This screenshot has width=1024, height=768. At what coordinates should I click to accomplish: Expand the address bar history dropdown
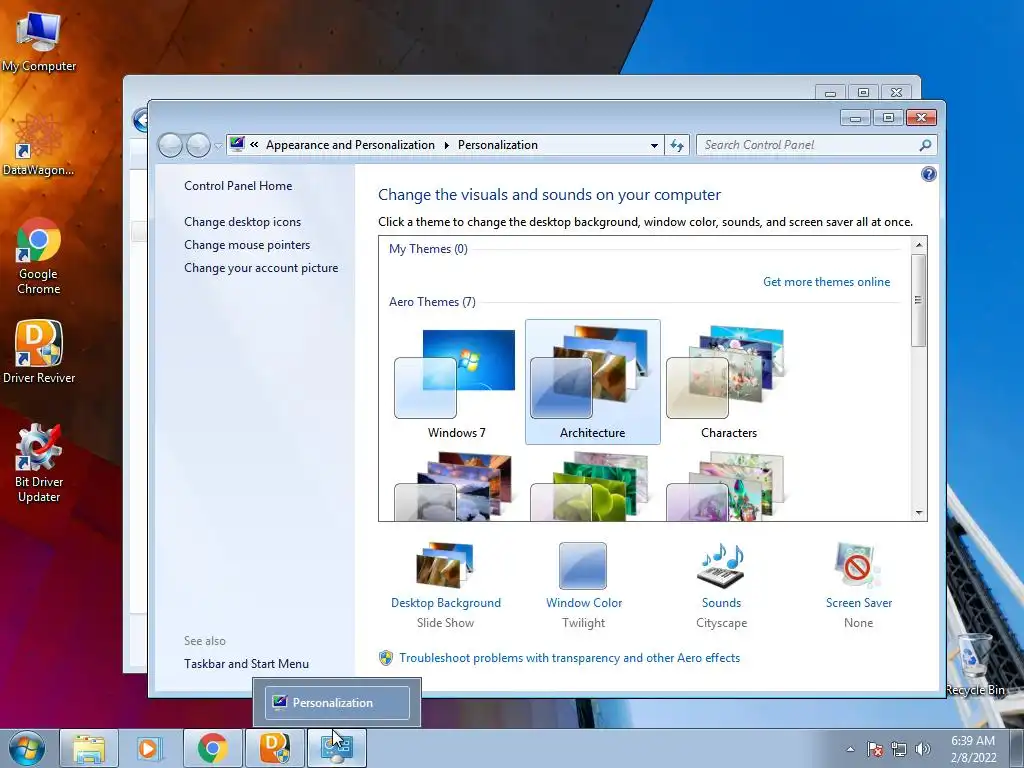coord(654,146)
